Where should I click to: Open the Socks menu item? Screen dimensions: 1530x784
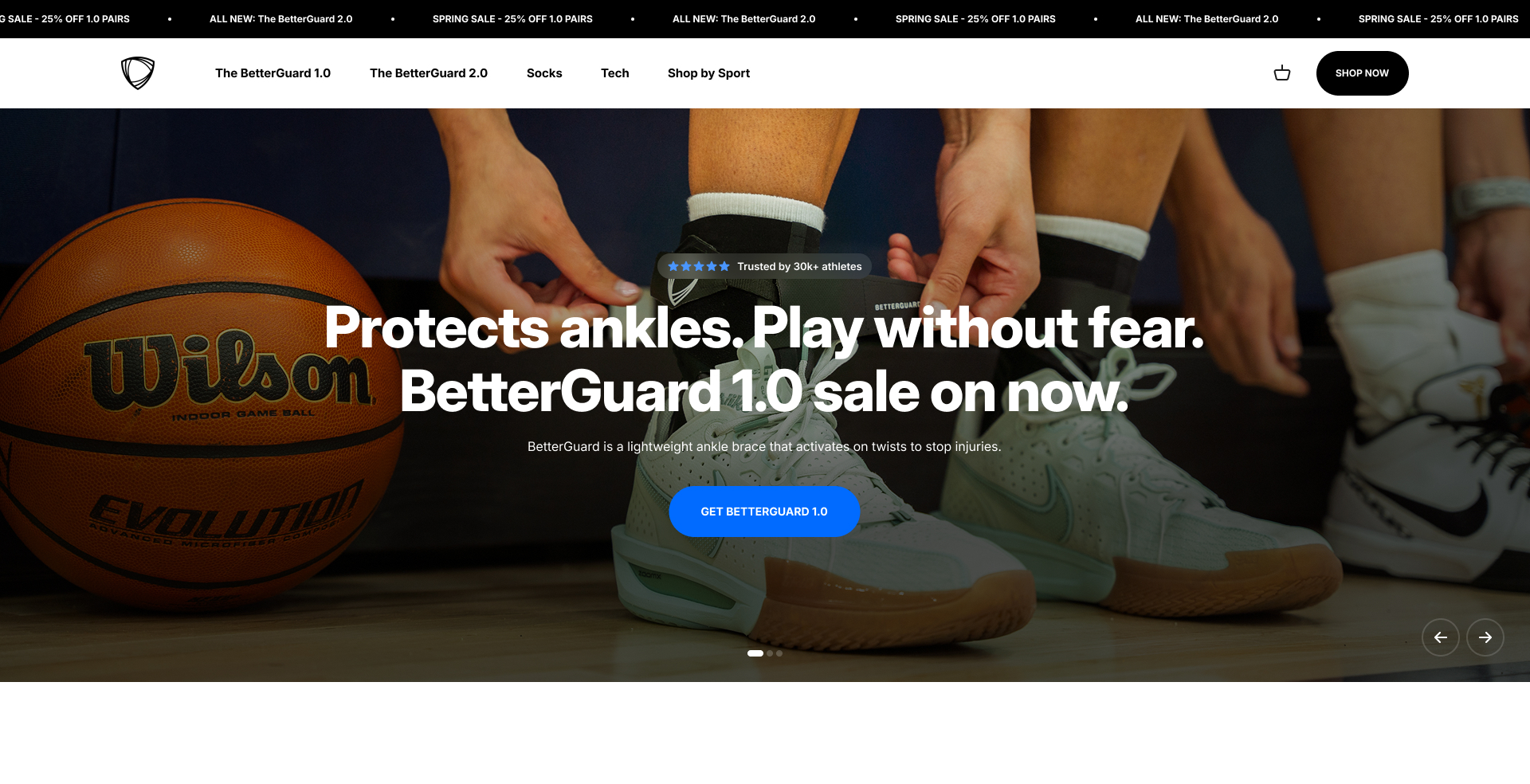click(544, 73)
